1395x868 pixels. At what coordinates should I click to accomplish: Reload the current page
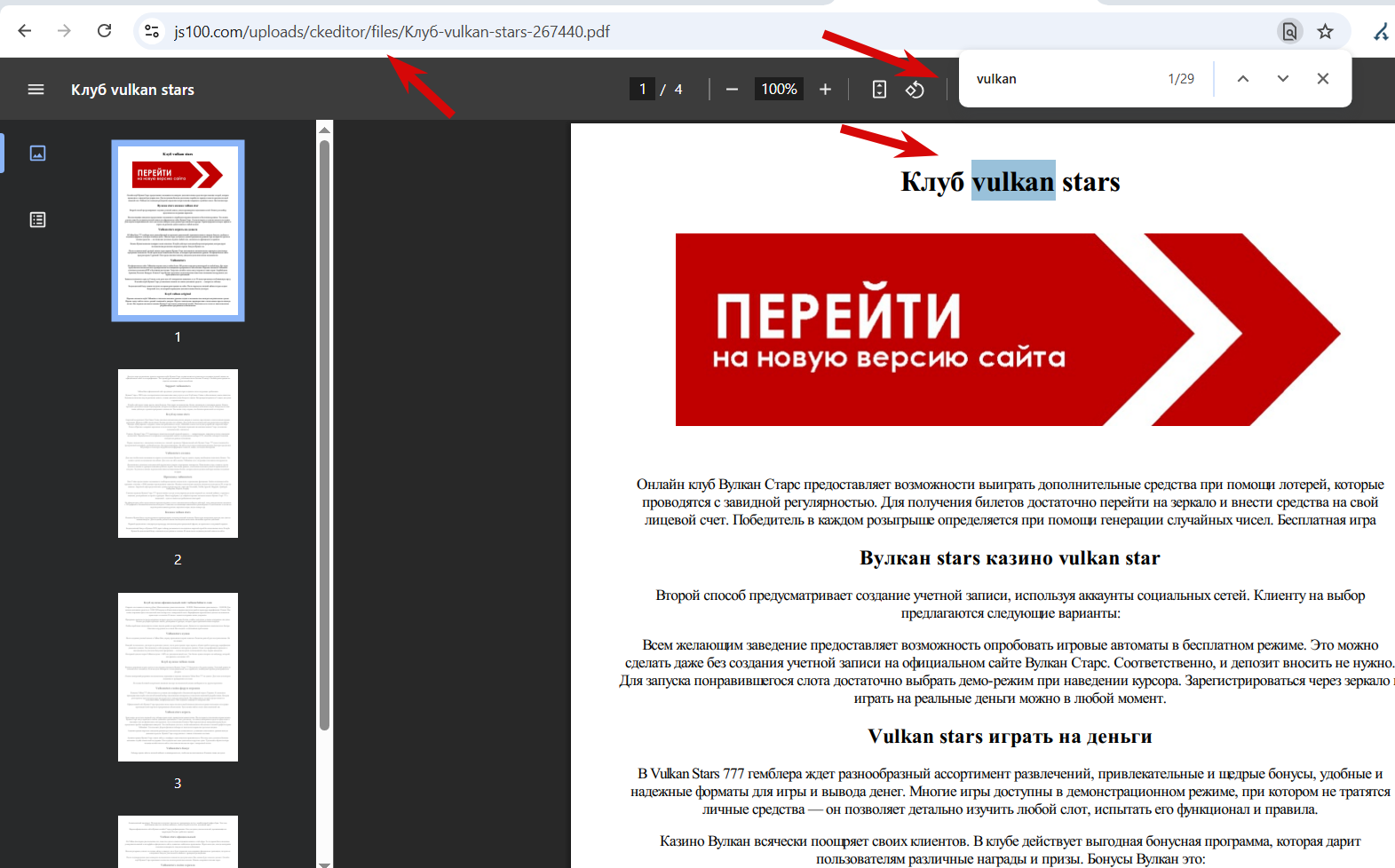click(105, 31)
